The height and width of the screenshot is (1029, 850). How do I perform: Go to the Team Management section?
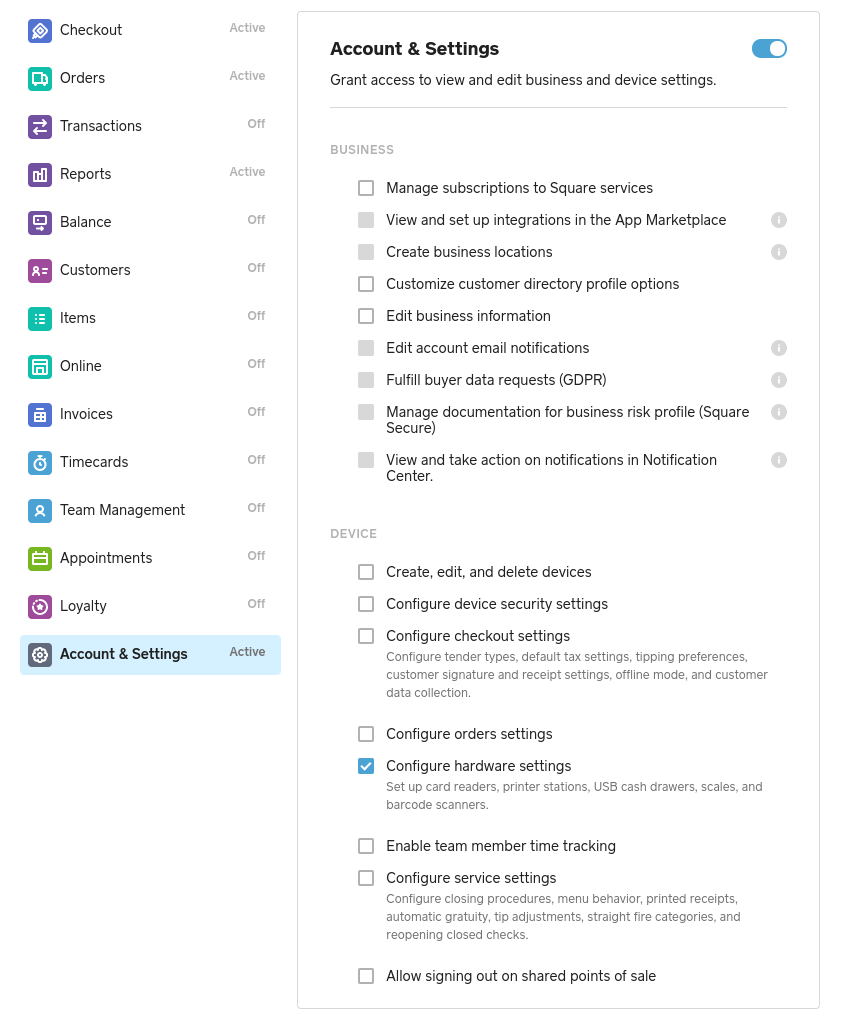[x=122, y=510]
